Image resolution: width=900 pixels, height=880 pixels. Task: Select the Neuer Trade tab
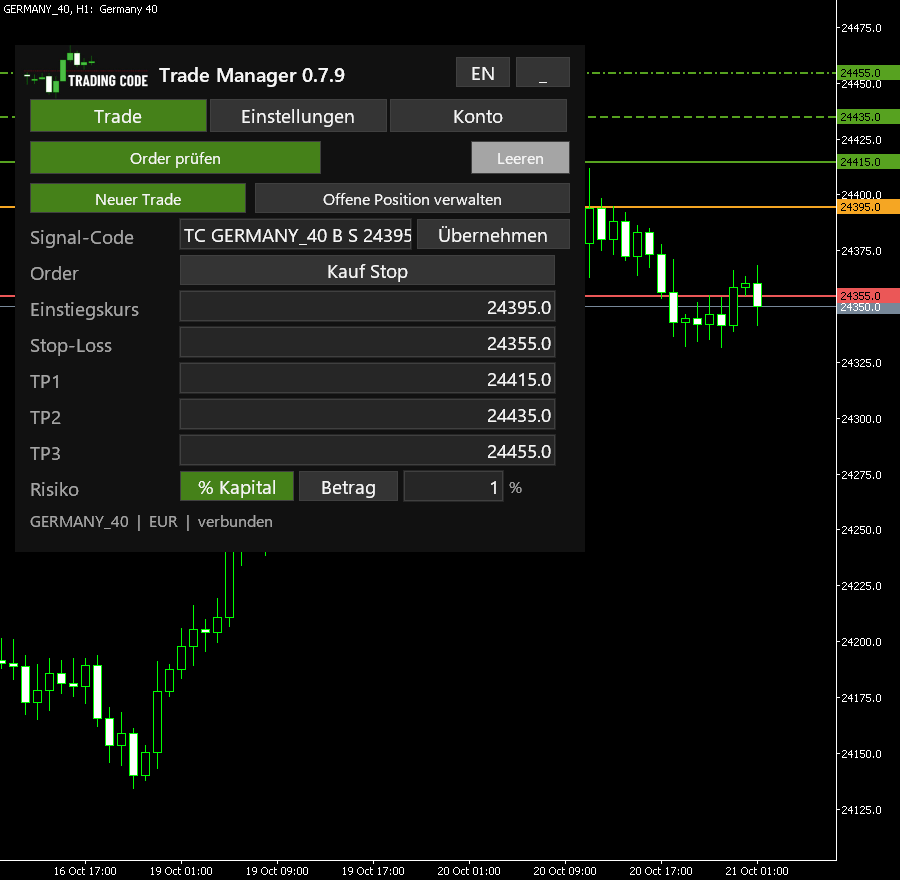pos(138,199)
